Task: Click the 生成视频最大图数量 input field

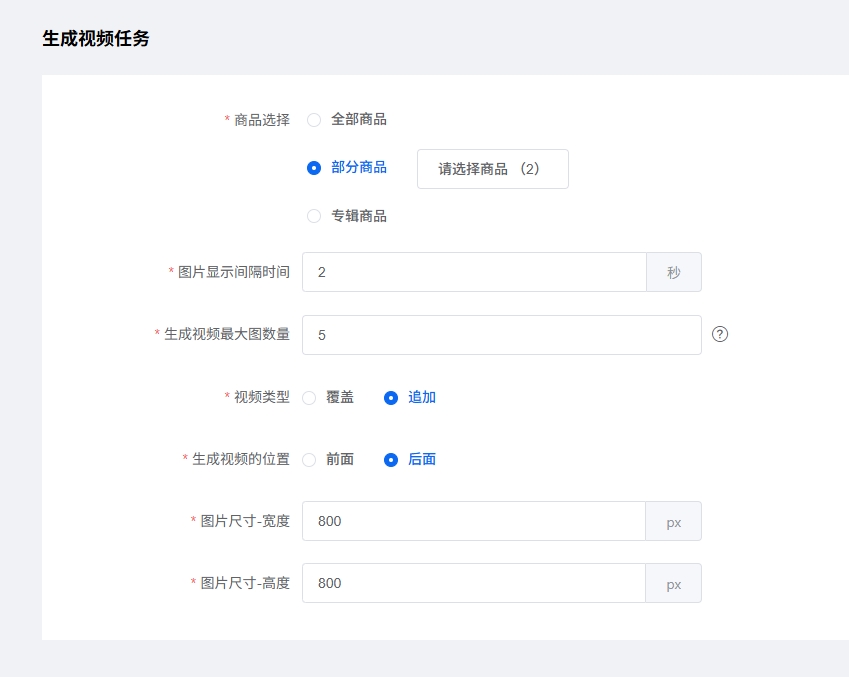Action: coord(502,335)
